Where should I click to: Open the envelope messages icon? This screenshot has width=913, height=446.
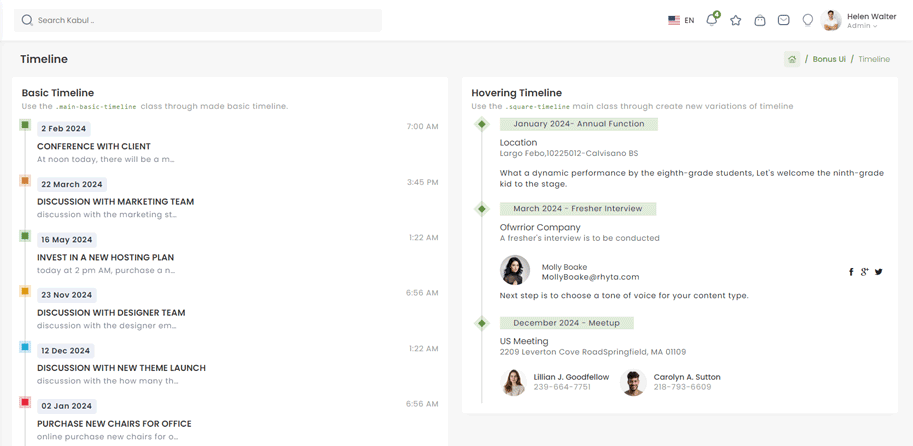784,20
